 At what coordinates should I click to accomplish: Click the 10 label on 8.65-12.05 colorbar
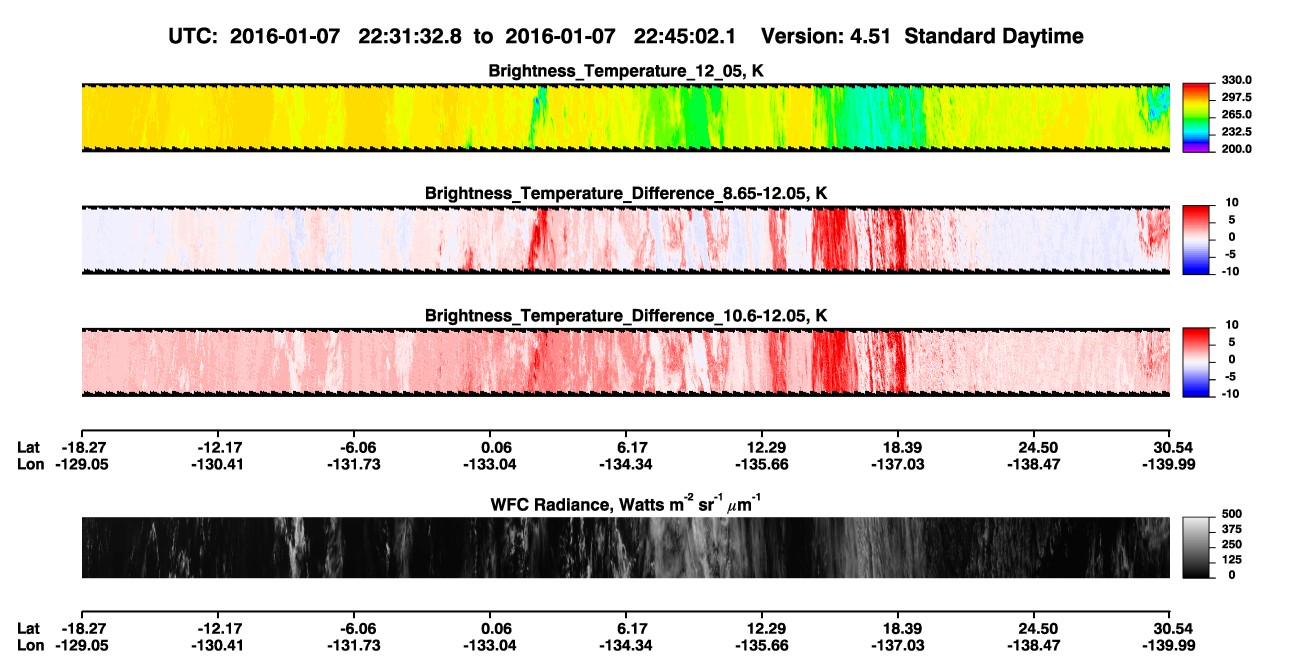(x=1233, y=203)
